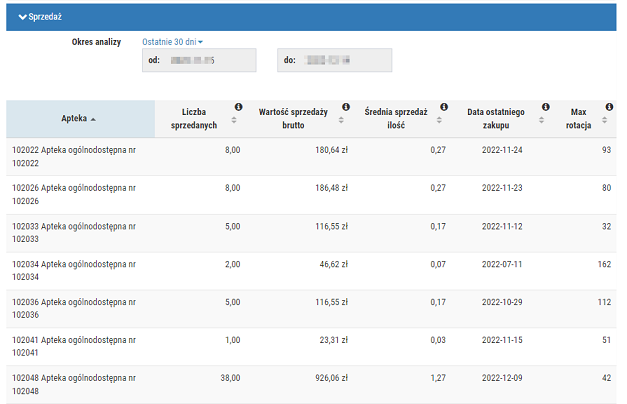
Task: Sort table by Apteka column header
Action: pos(79,119)
